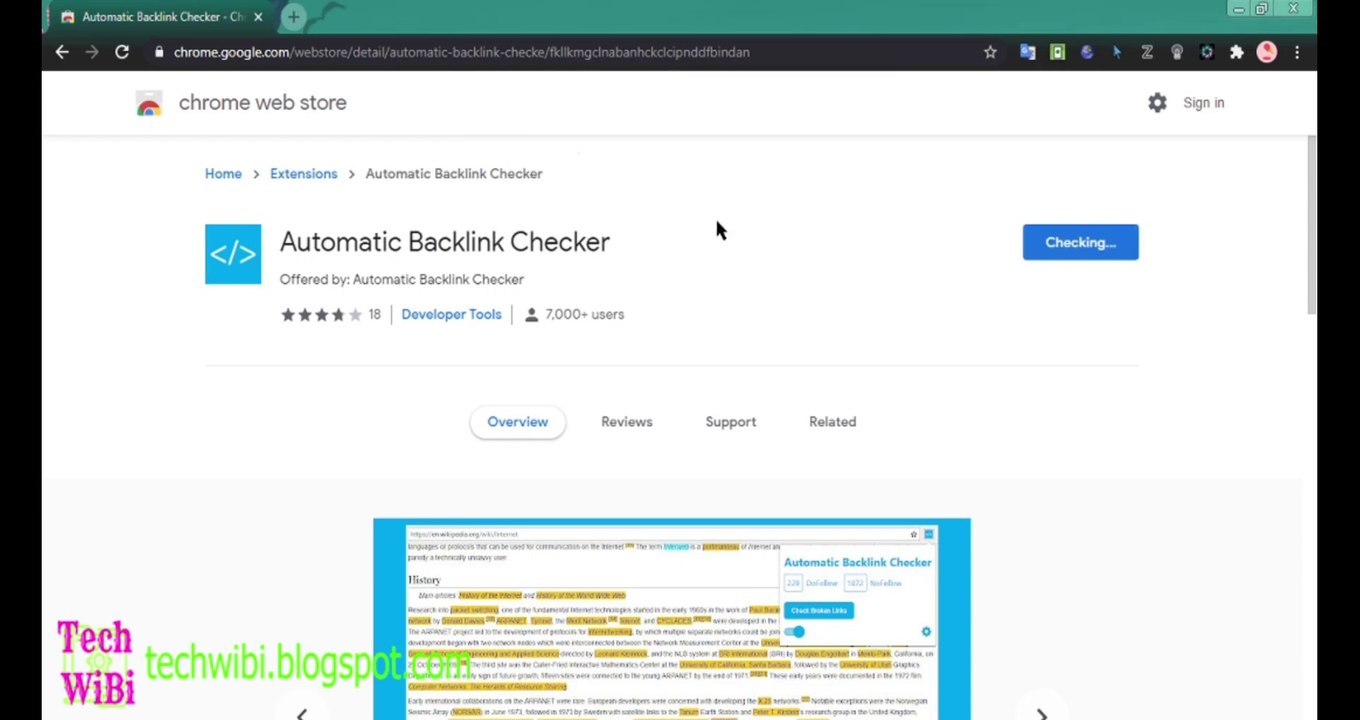Open the Extensions breadcrumb link
Viewport: 1360px width, 720px height.
pos(303,173)
